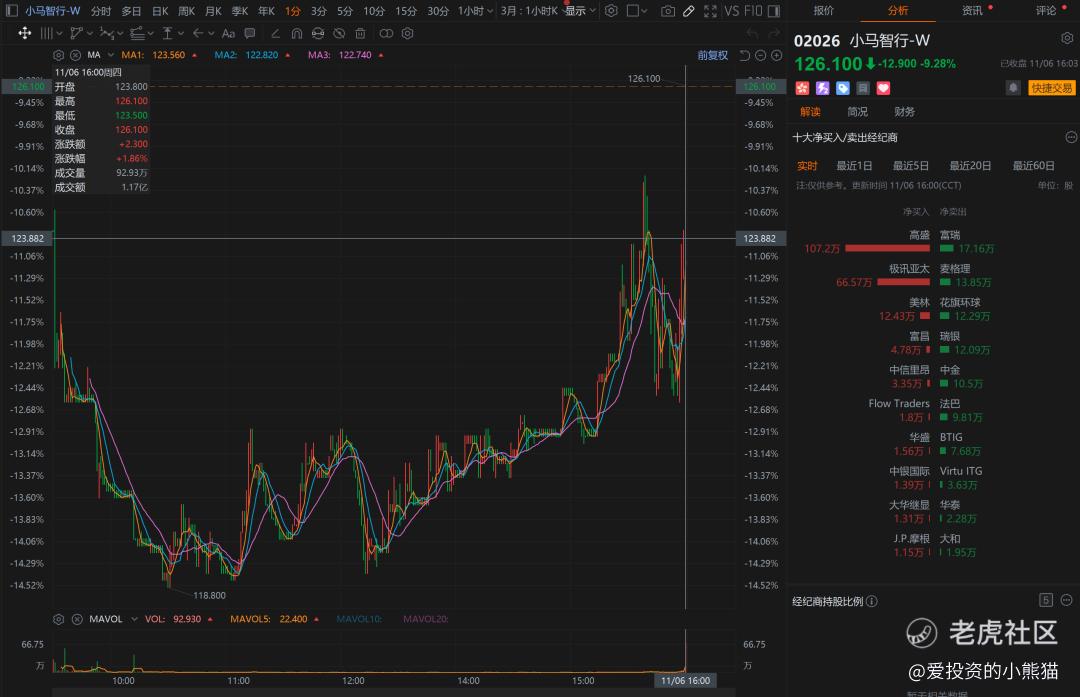Delete drawings with the trash icon

pos(360,33)
